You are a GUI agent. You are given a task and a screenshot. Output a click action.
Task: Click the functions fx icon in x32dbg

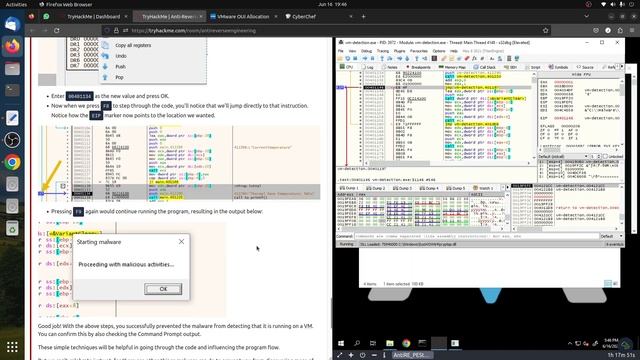click(474, 58)
